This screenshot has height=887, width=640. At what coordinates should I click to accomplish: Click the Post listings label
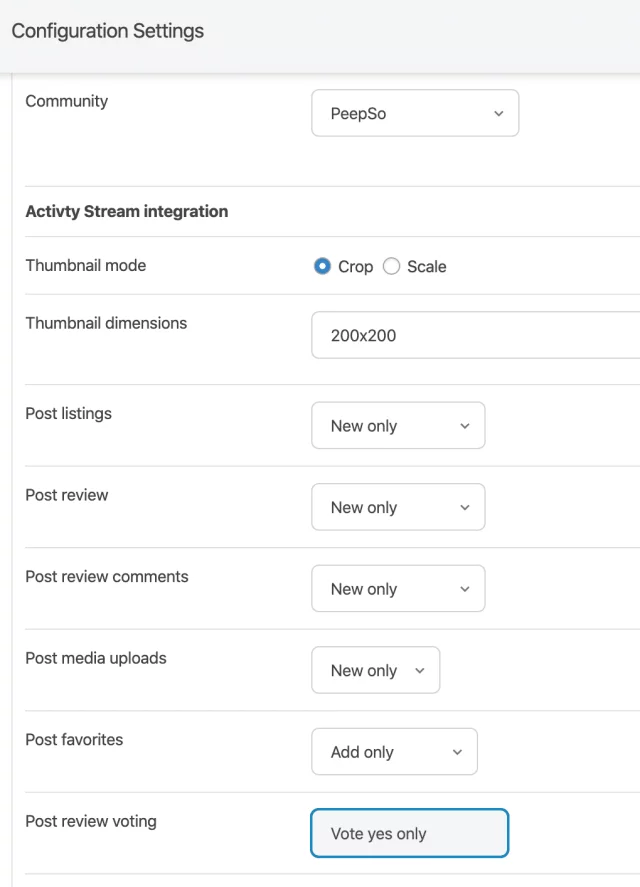(x=69, y=414)
